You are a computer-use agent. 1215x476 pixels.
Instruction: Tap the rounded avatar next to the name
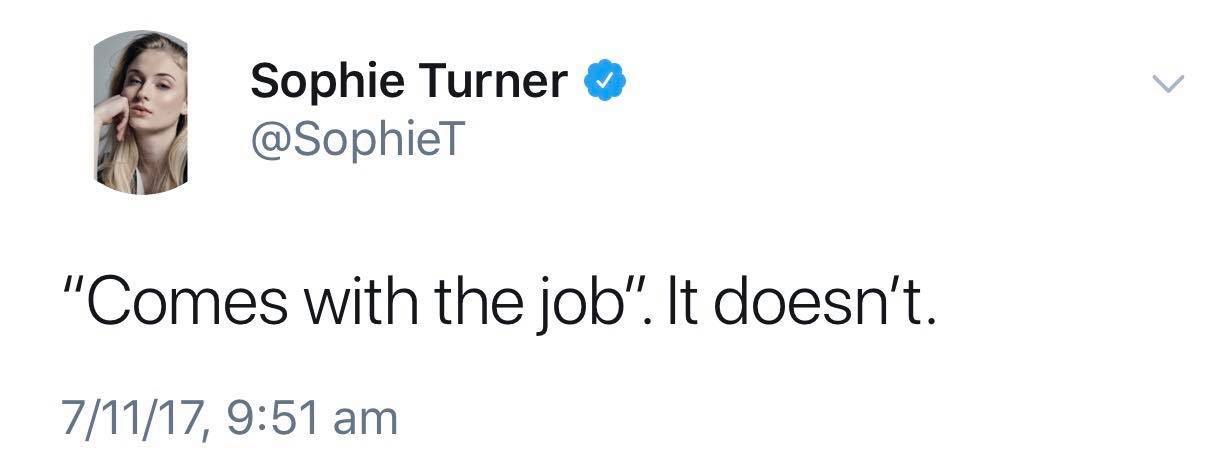[142, 112]
